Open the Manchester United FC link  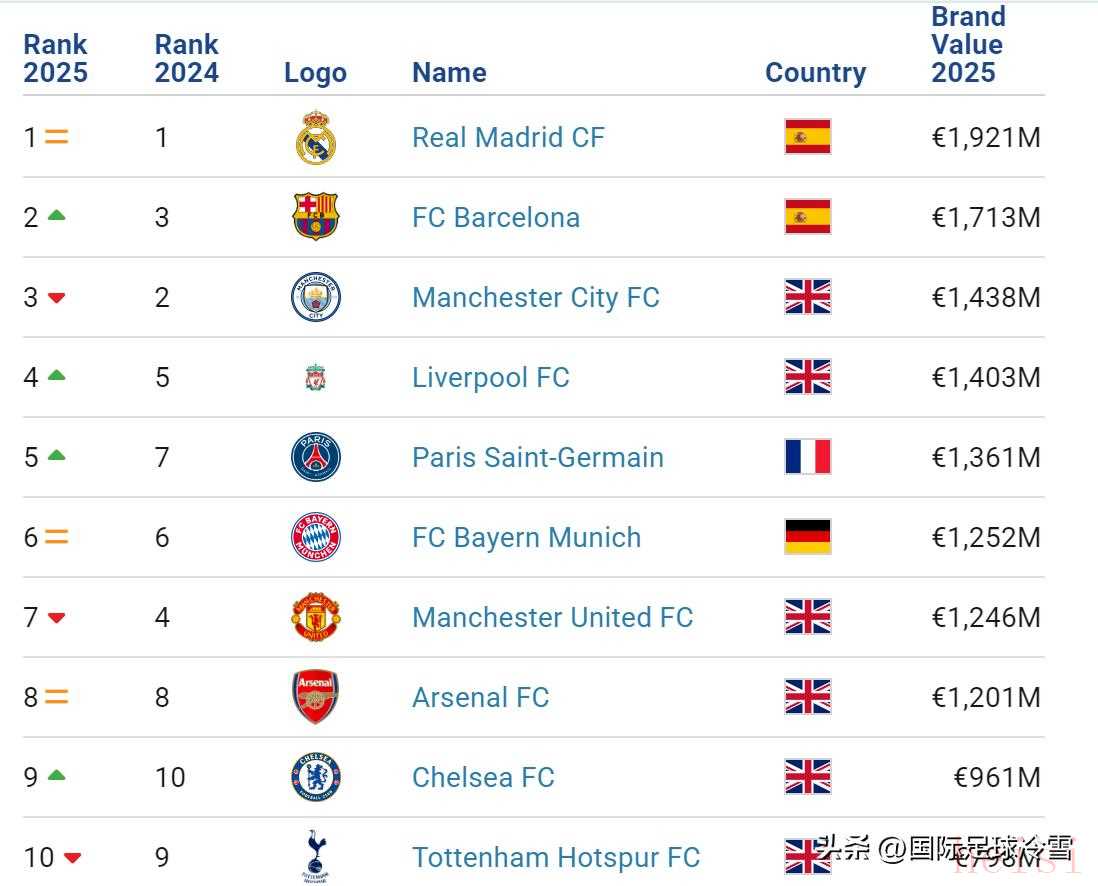pyautogui.click(x=553, y=617)
